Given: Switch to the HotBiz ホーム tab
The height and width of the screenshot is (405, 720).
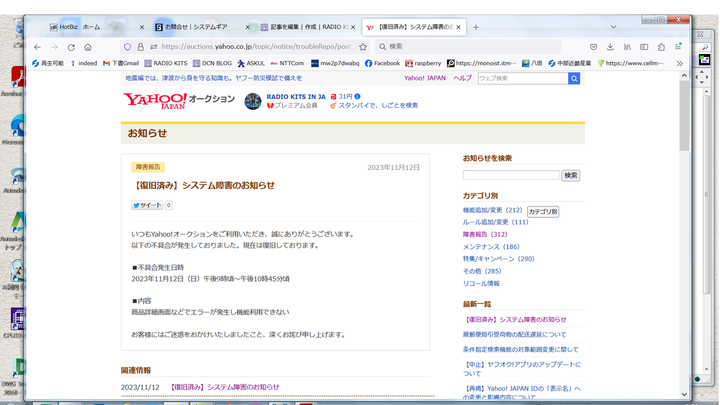Looking at the screenshot, I should click(x=95, y=27).
